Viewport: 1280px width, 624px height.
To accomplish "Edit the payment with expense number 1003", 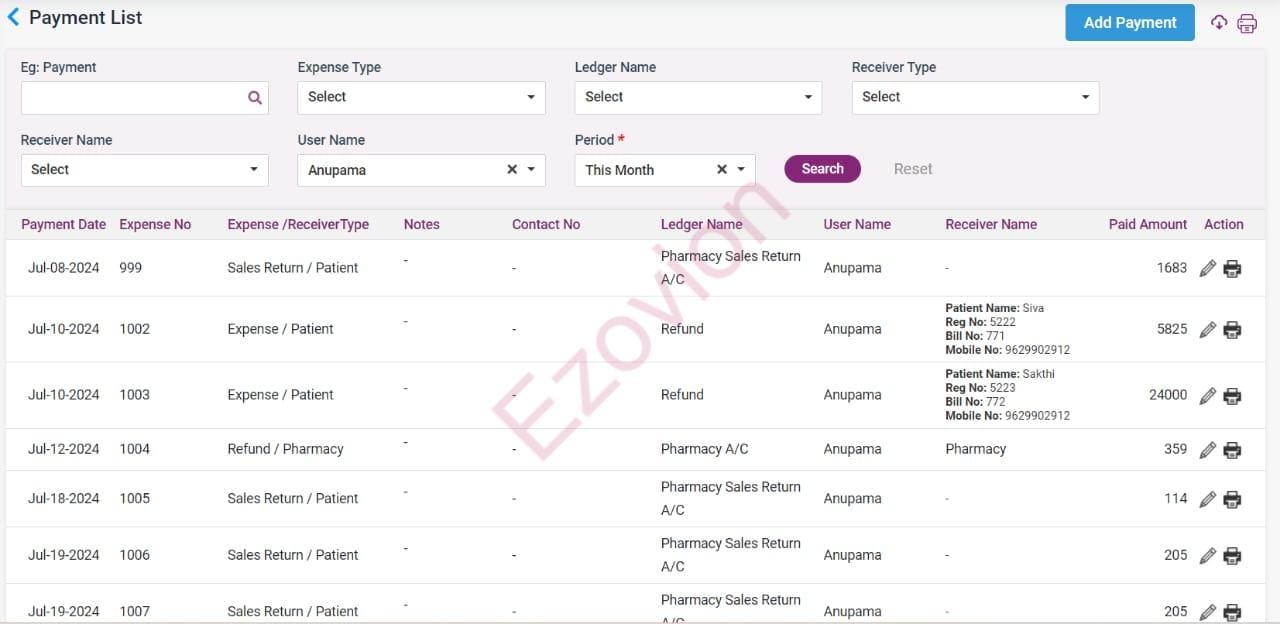I will tap(1208, 395).
